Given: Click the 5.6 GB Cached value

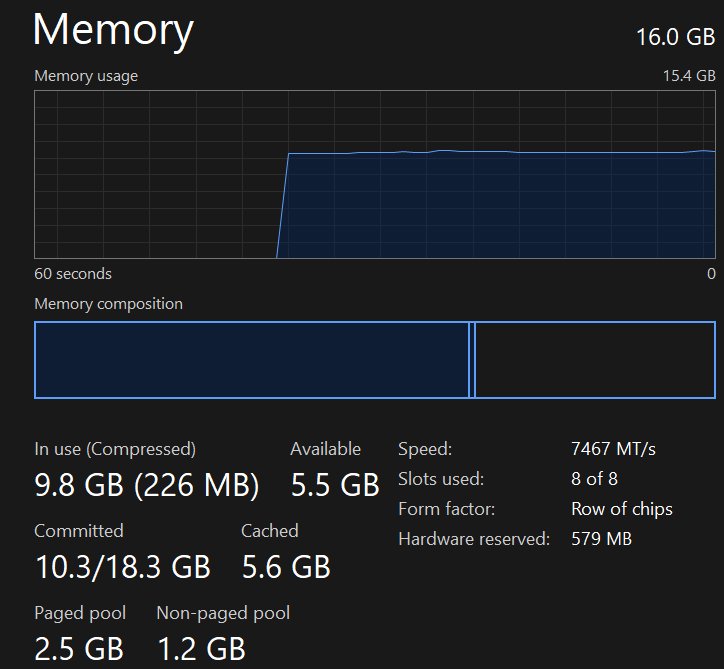Looking at the screenshot, I should [x=286, y=568].
